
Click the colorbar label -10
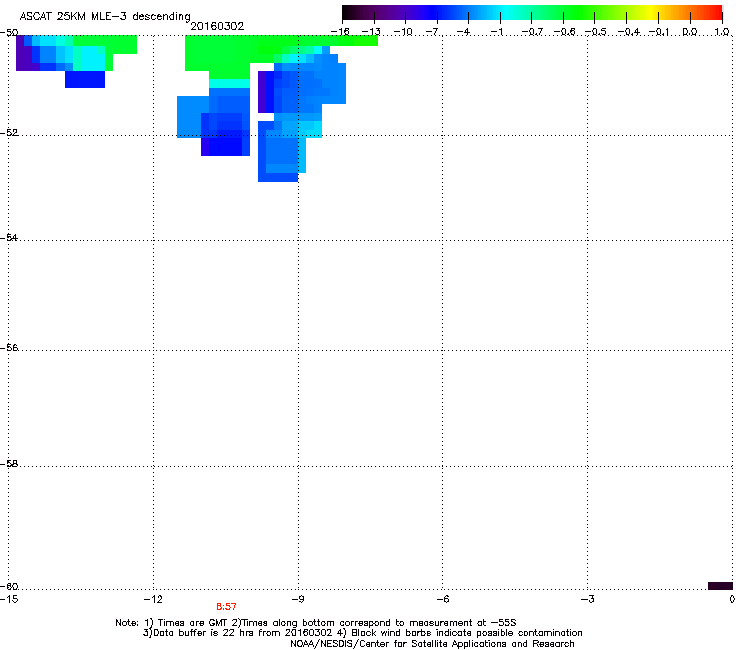[x=403, y=32]
